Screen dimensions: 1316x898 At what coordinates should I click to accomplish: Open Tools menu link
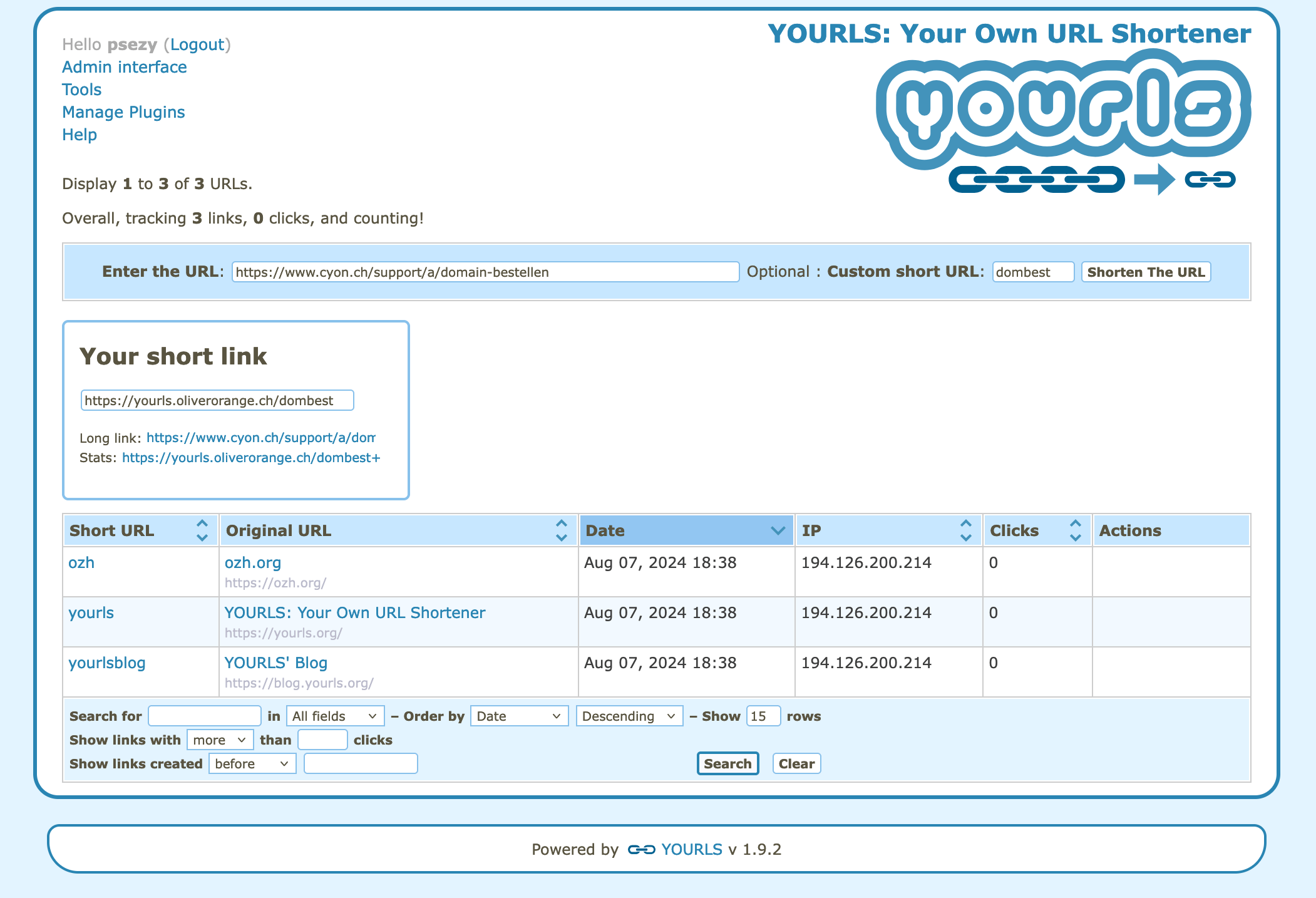pos(81,90)
